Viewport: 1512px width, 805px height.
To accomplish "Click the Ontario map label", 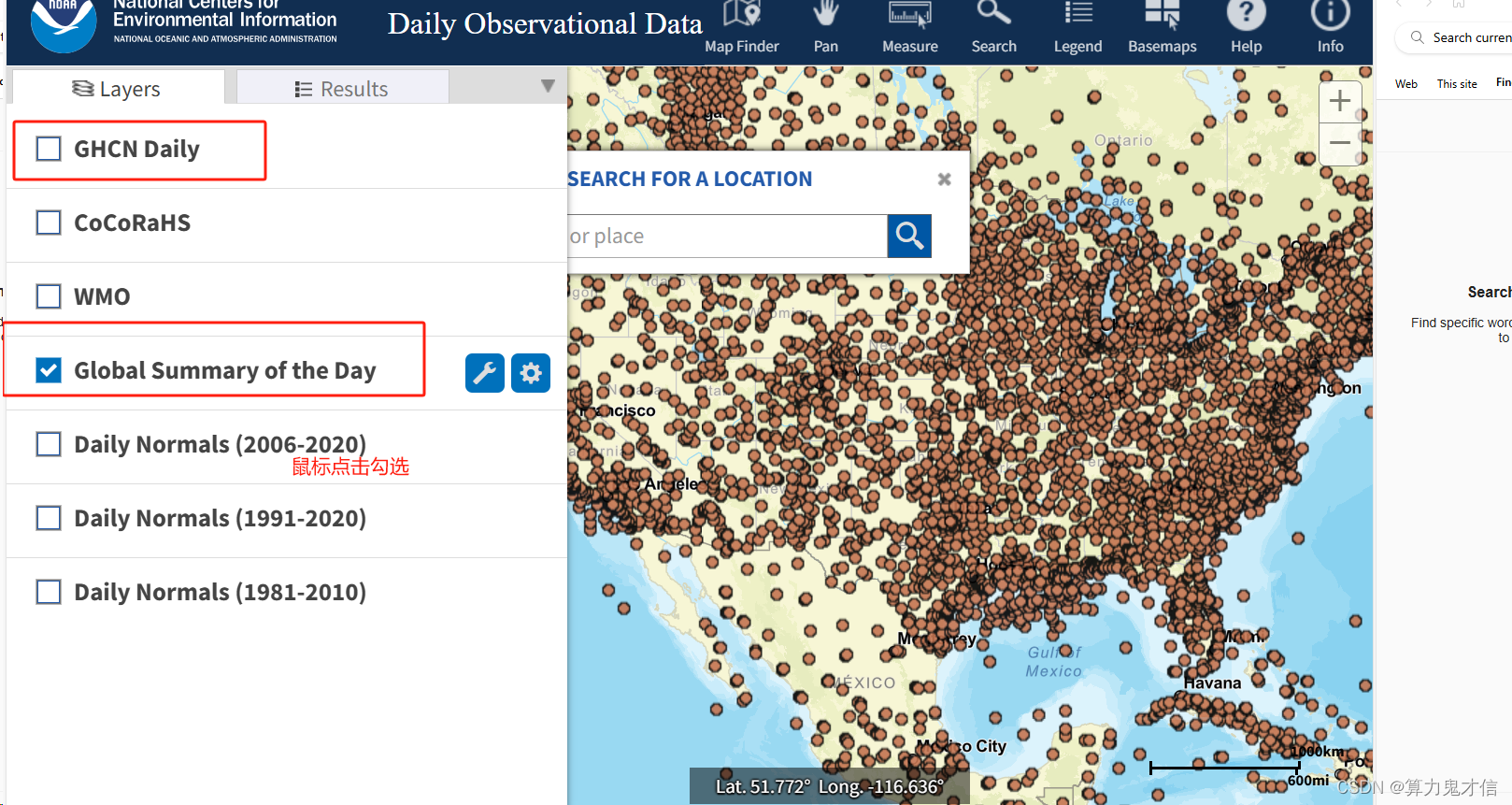I will click(1123, 140).
